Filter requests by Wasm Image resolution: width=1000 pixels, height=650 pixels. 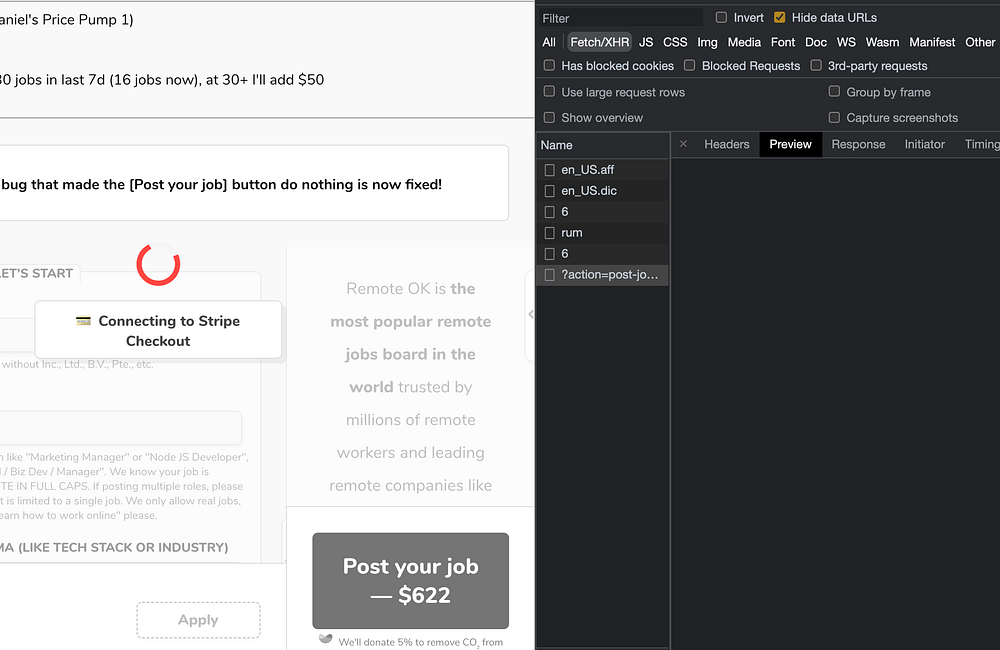coord(882,42)
